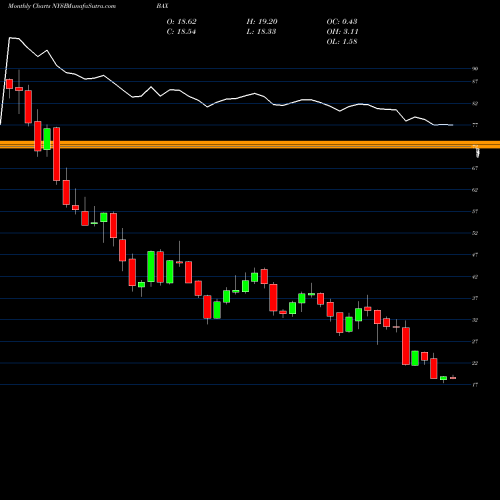Click the 'OL: 1.58' reading

click(x=342, y=42)
